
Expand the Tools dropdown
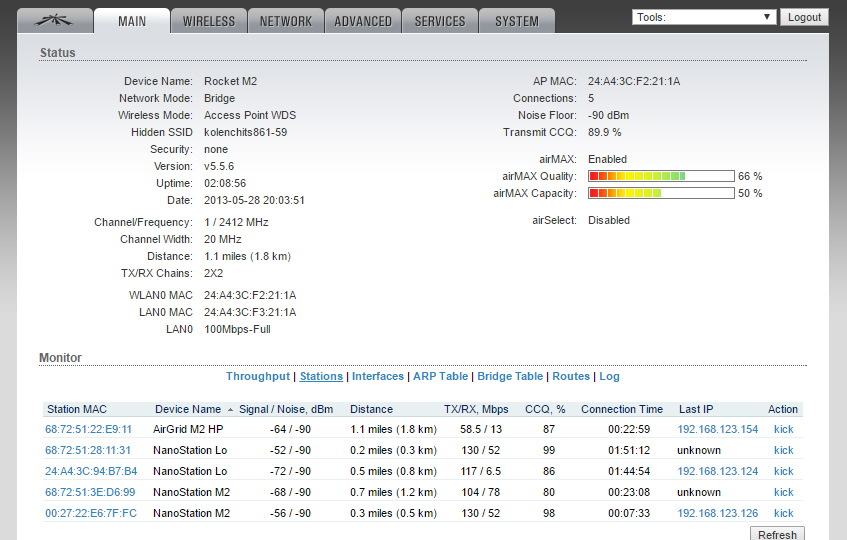704,17
